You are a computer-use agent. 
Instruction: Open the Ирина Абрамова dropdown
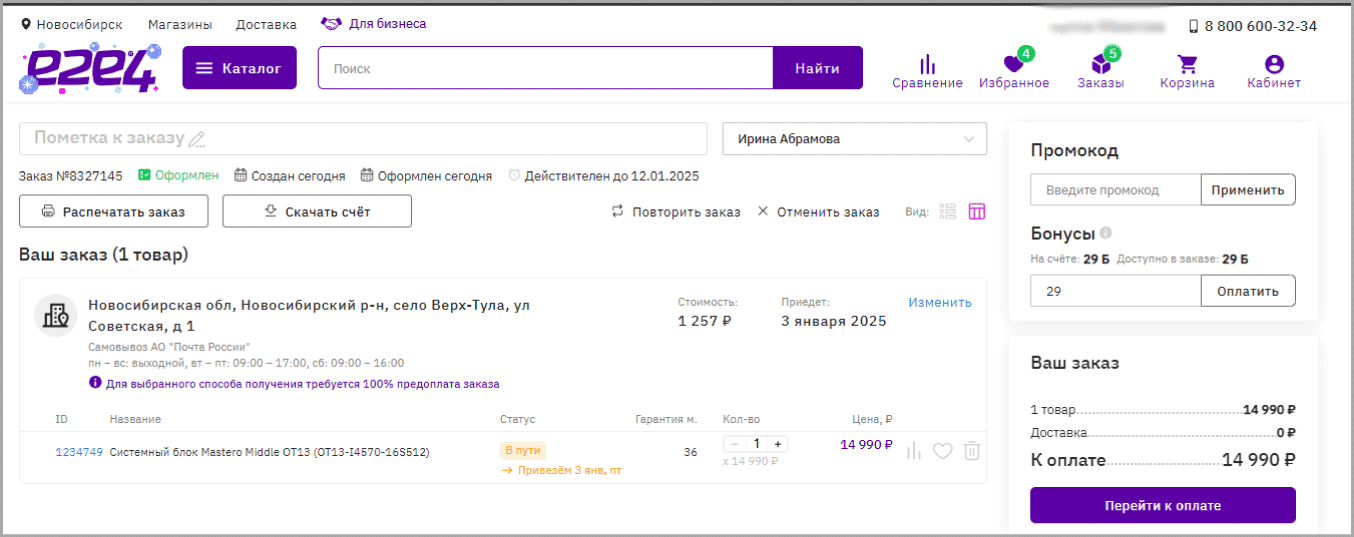tap(854, 139)
